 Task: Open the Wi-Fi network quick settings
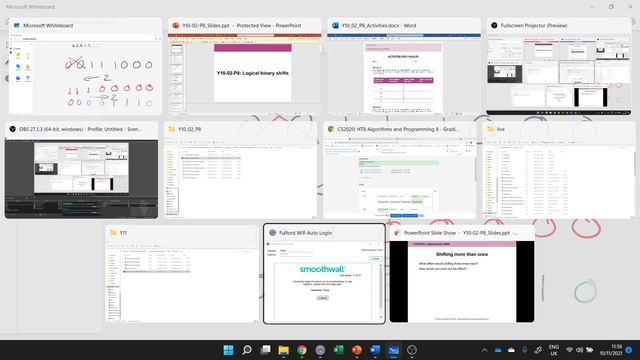pos(570,350)
